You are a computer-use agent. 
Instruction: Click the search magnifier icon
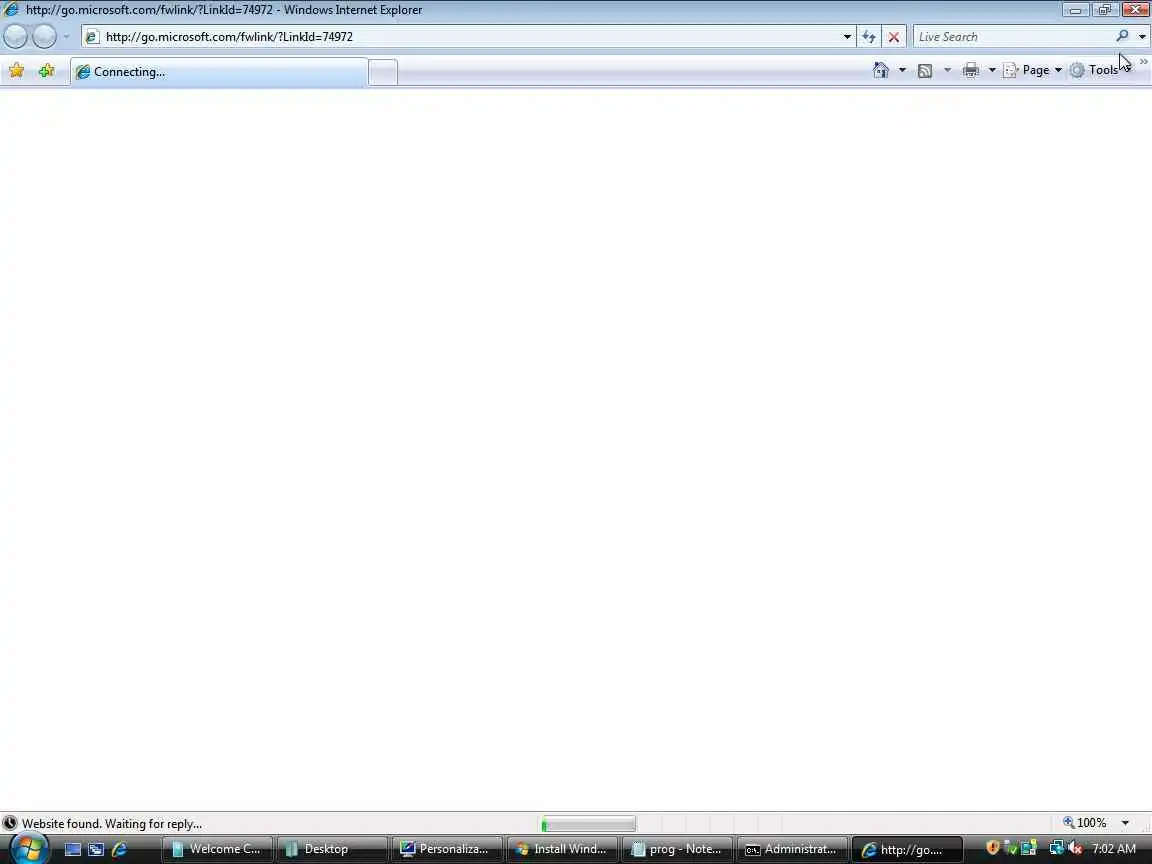pos(1122,35)
